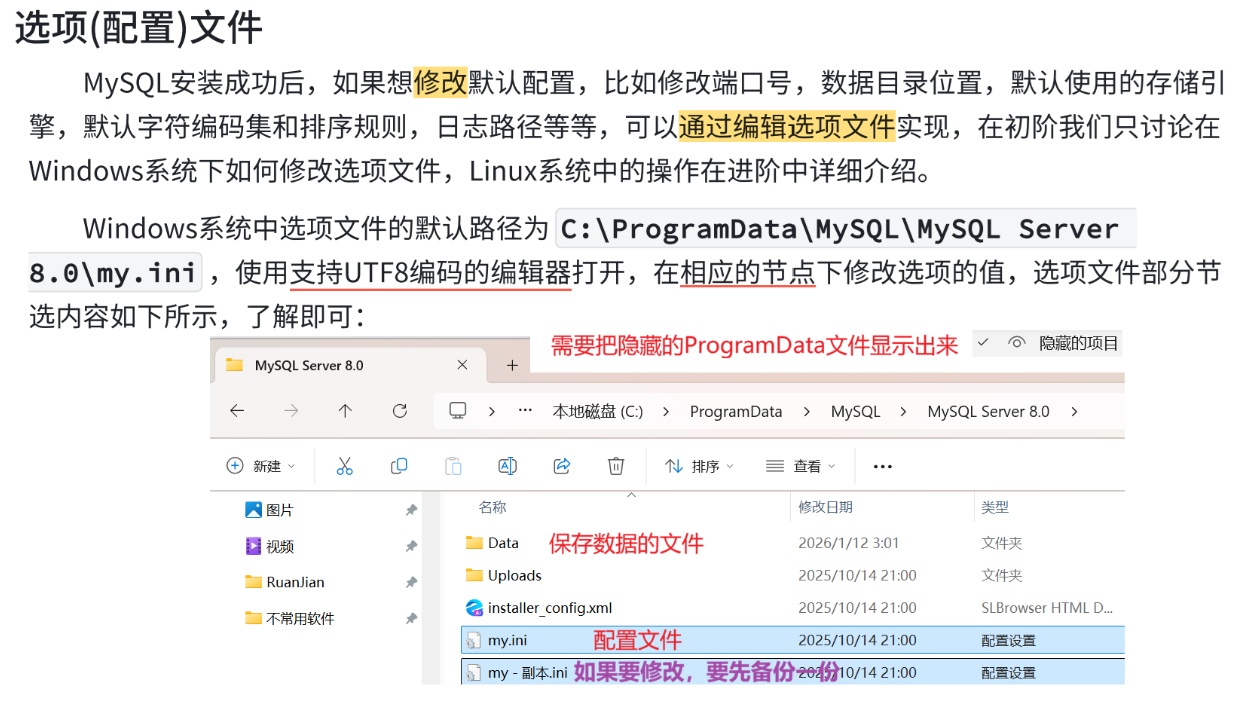
Task: Open 图片 in the navigation pane
Action: tap(270, 510)
